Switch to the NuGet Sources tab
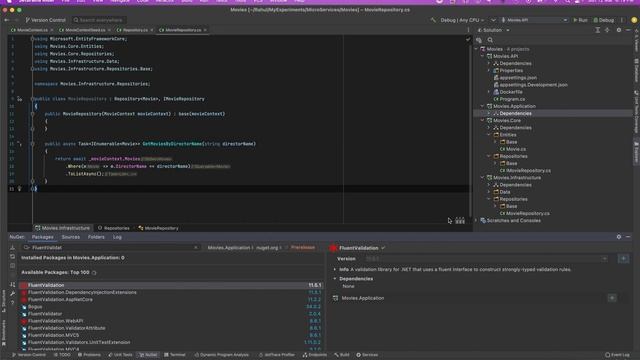This screenshot has width=640, height=360. coord(71,237)
